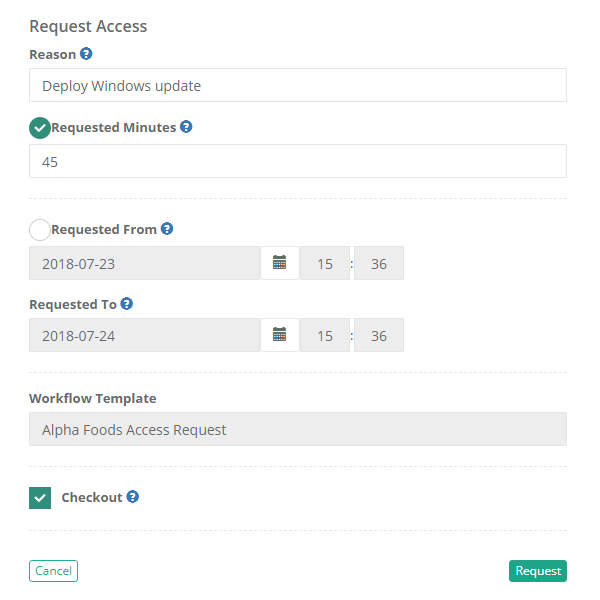Viewport: 600px width, 600px height.
Task: Select the Requested From radio option
Action: pyautogui.click(x=40, y=229)
